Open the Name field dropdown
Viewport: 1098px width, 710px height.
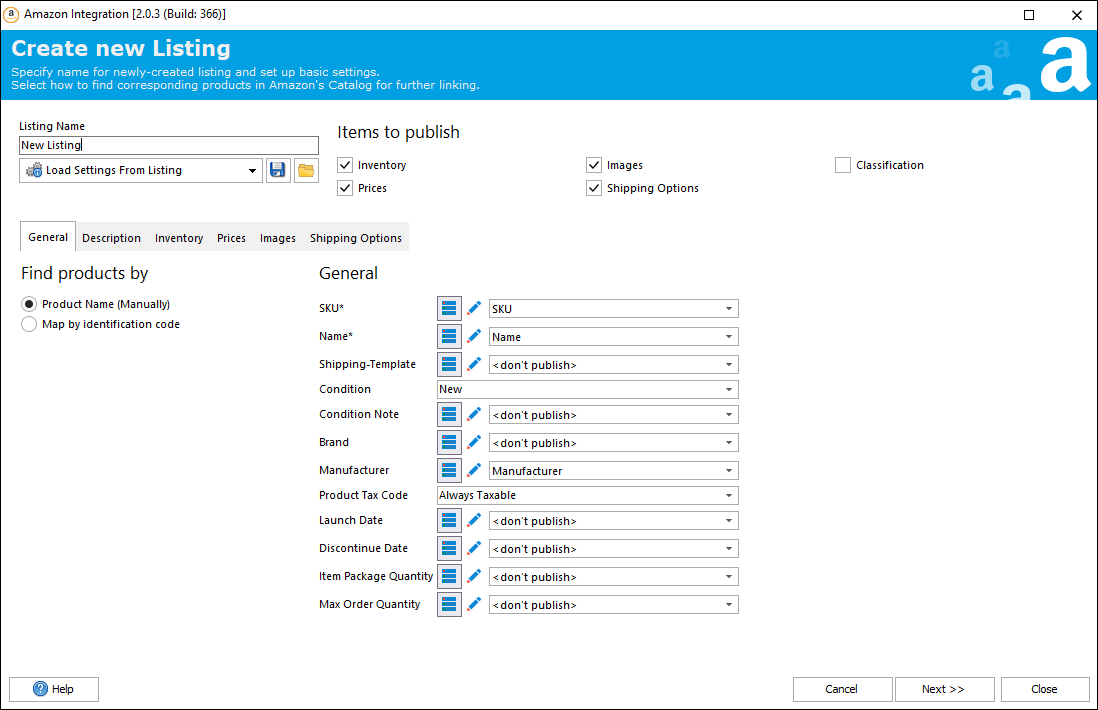pyautogui.click(x=613, y=337)
